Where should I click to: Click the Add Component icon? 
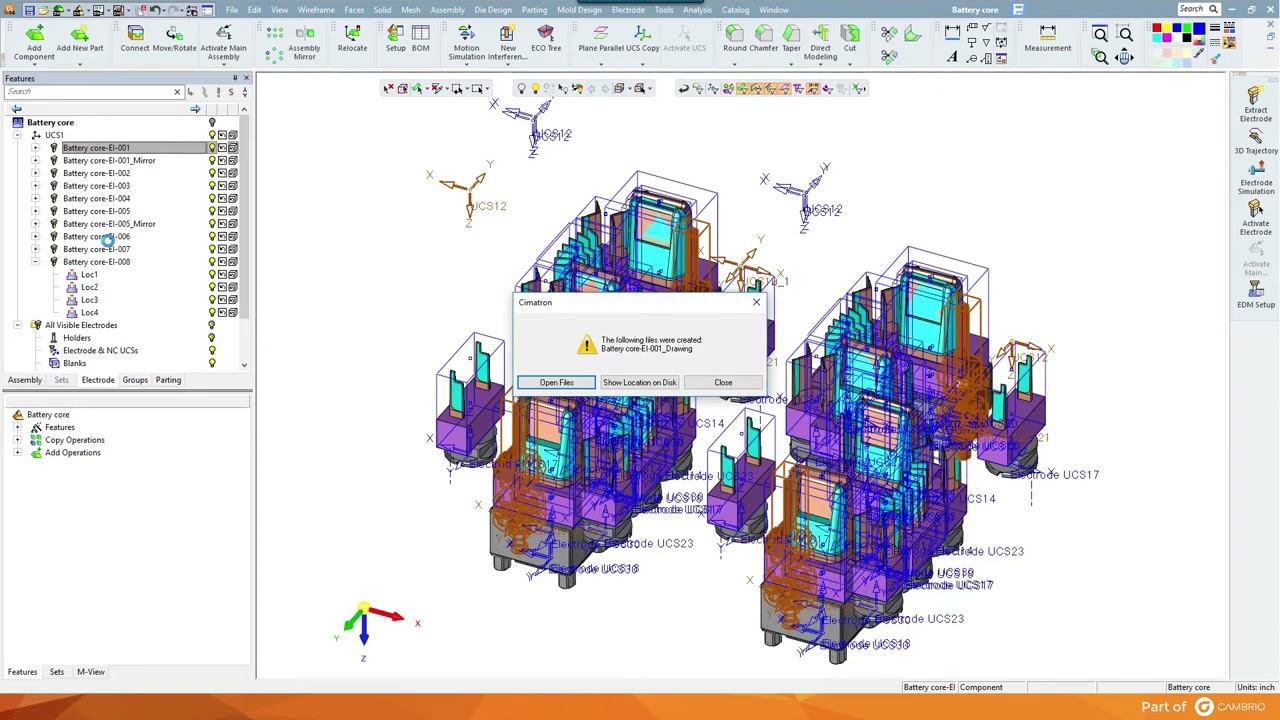(34, 41)
